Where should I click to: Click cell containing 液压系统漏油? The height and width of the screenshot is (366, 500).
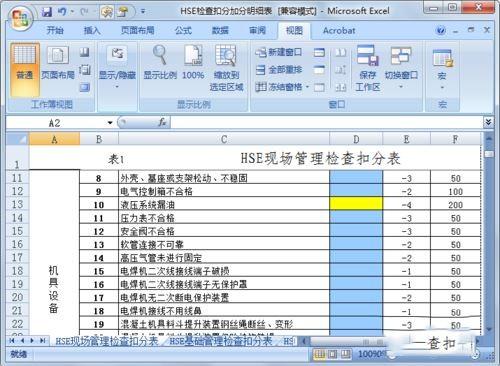click(x=224, y=204)
